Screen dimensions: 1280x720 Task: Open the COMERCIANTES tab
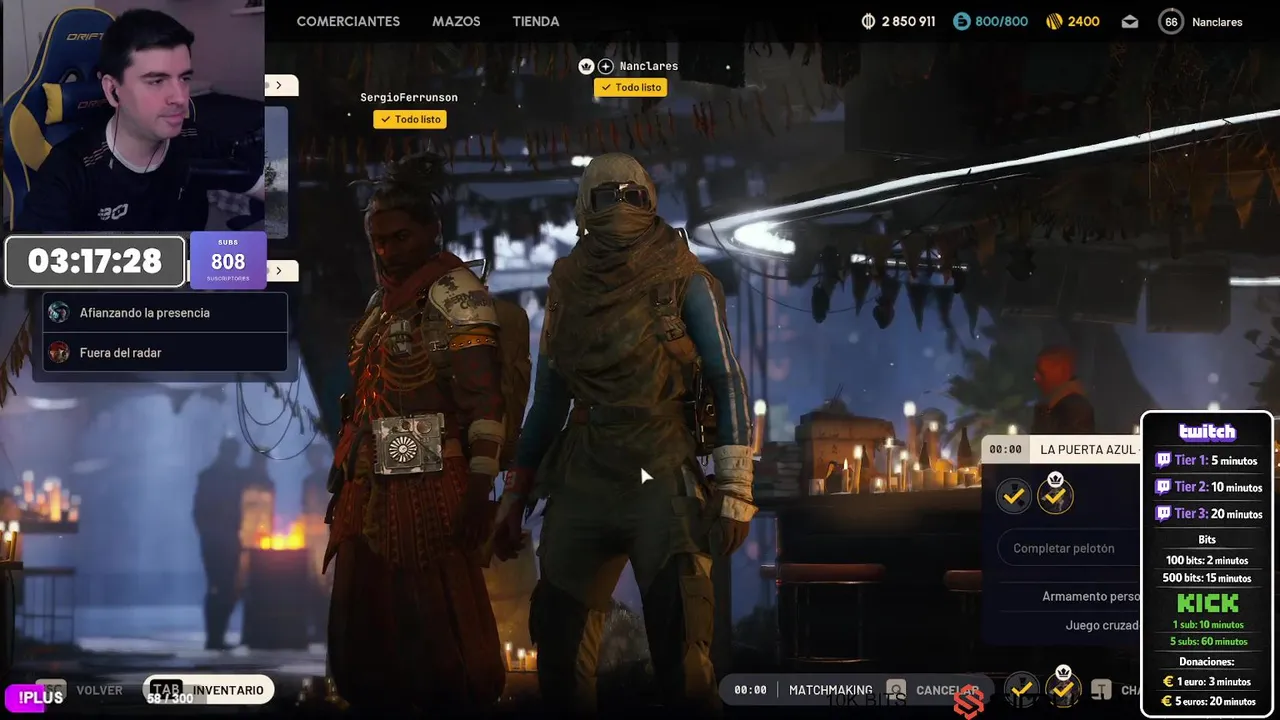point(348,21)
